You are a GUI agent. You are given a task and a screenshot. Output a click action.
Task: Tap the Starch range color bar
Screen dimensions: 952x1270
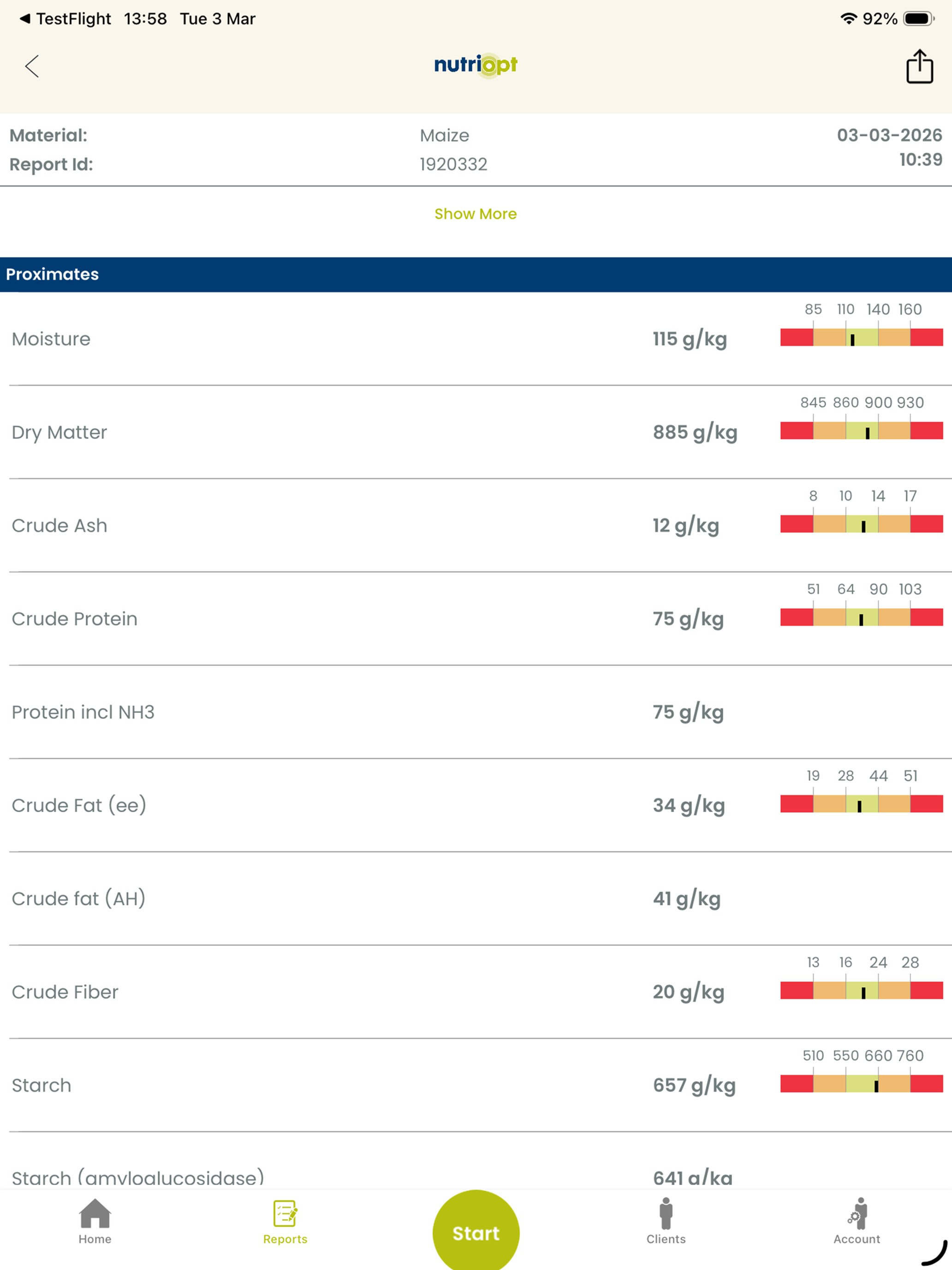tap(861, 1084)
